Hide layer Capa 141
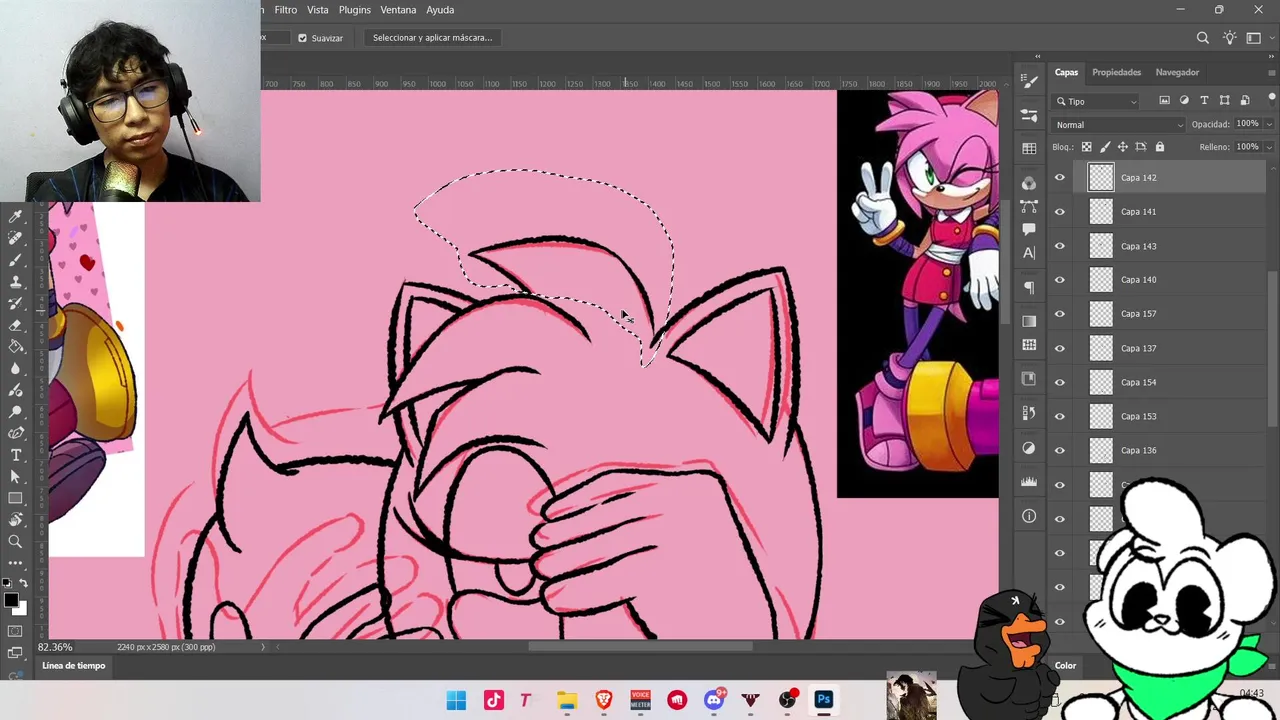The height and width of the screenshot is (720, 1280). [x=1060, y=212]
